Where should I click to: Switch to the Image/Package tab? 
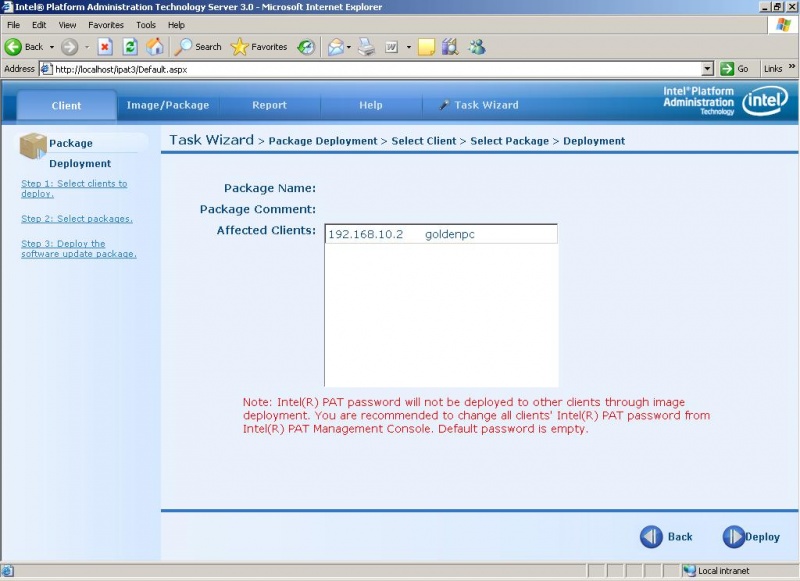tap(168, 104)
